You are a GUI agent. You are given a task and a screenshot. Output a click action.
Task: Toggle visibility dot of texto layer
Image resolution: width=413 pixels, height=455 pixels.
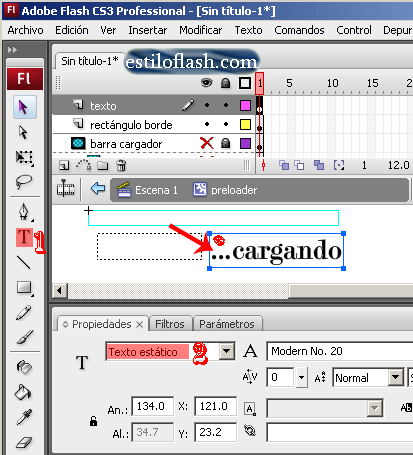click(x=207, y=105)
